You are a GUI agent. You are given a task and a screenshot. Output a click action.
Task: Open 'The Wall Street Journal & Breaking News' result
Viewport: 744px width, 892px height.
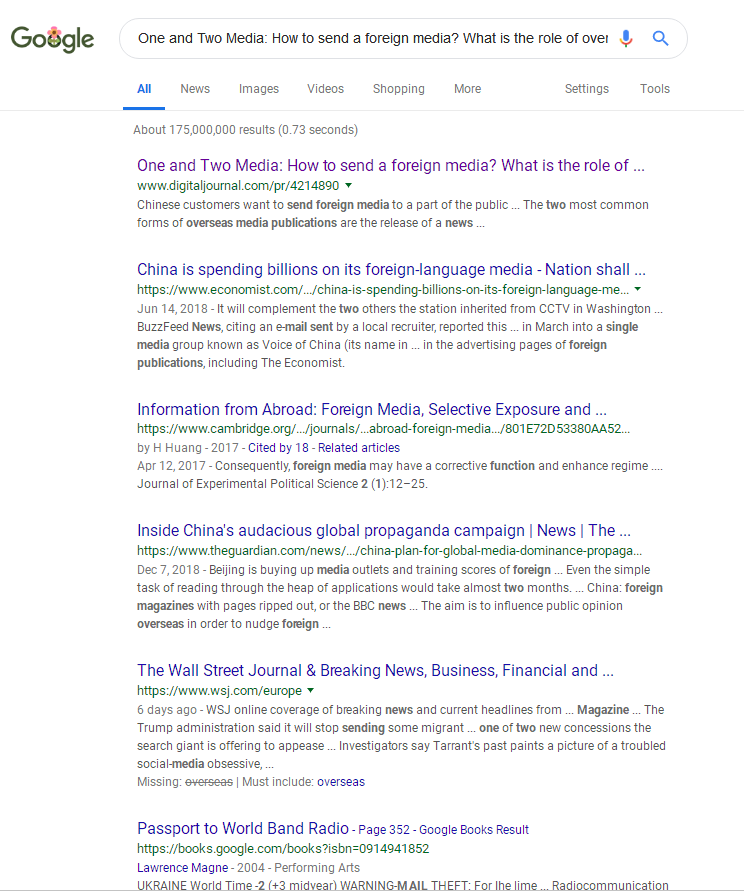(375, 670)
